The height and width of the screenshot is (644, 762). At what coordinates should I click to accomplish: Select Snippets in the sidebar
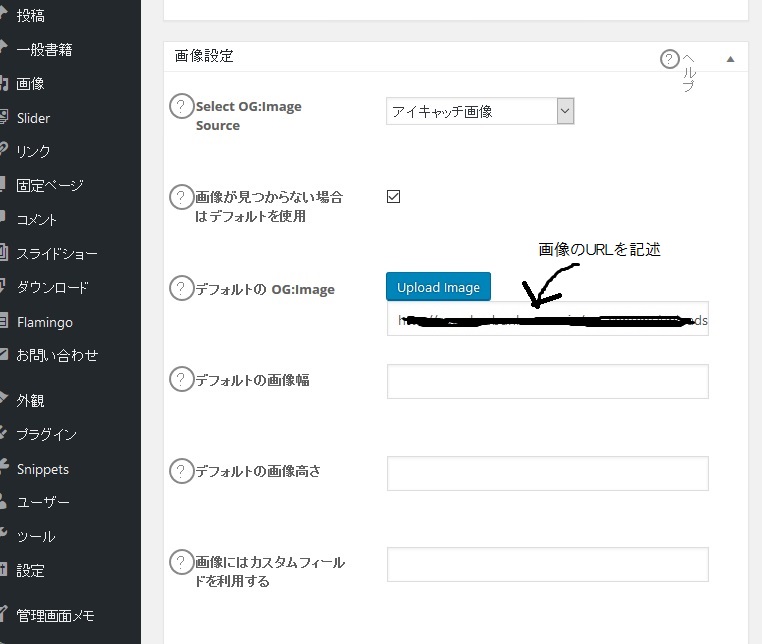42,469
